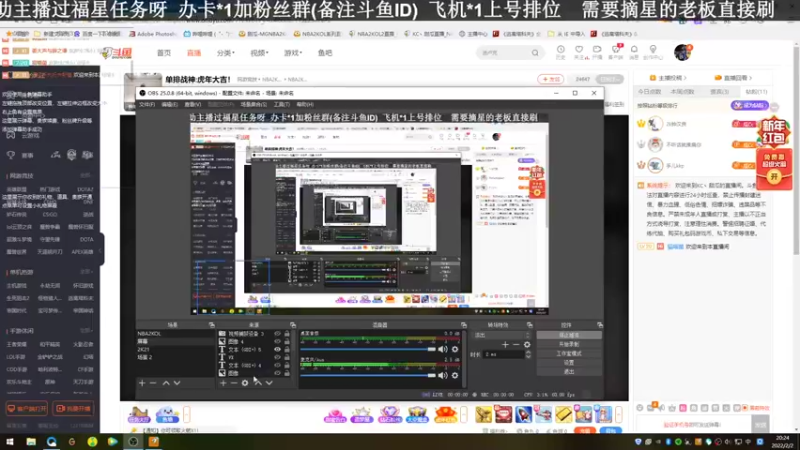
Task: Toggle lock on V1 source
Action: (x=287, y=357)
